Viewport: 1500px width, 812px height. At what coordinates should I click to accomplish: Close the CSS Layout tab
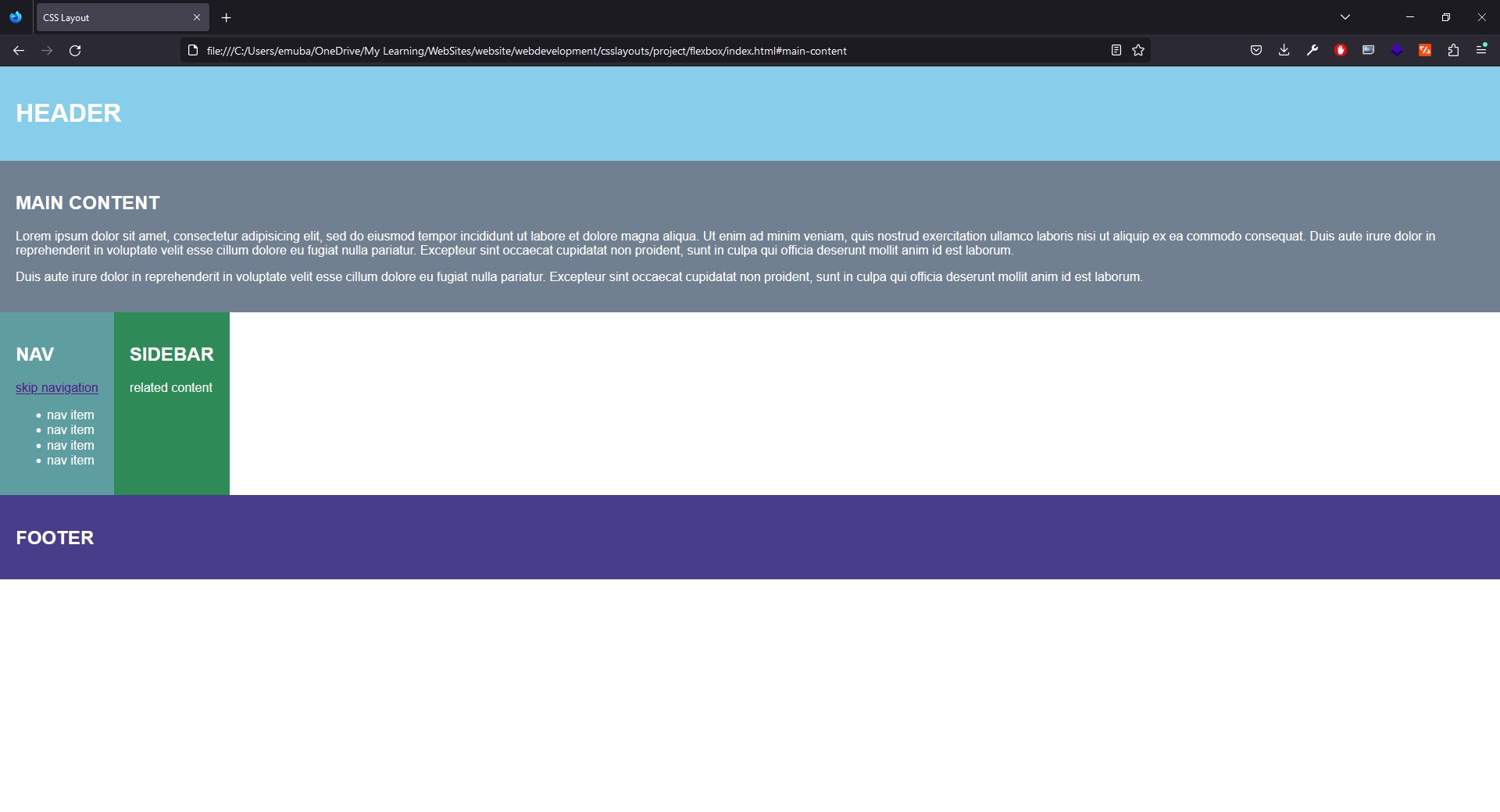tap(197, 17)
